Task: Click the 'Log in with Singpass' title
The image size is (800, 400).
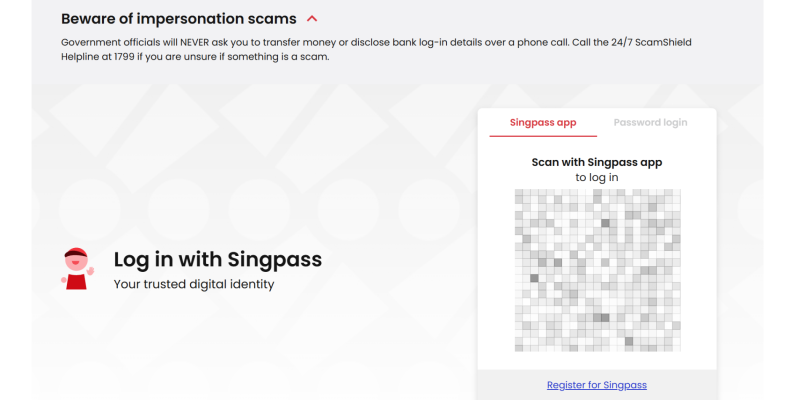Action: click(217, 260)
